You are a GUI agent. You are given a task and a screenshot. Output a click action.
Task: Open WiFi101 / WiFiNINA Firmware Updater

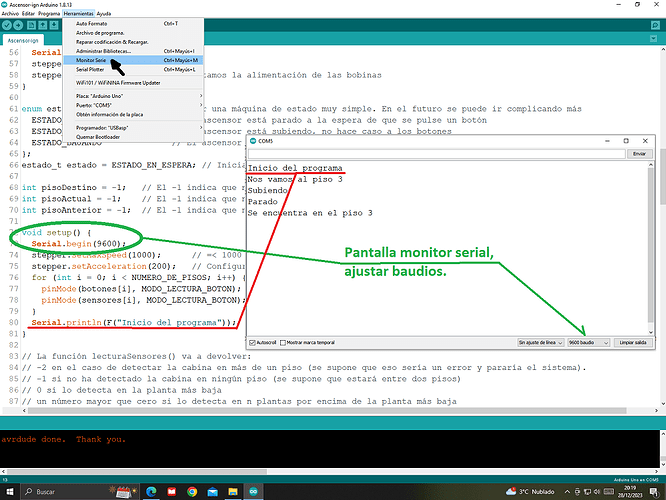pos(133,83)
